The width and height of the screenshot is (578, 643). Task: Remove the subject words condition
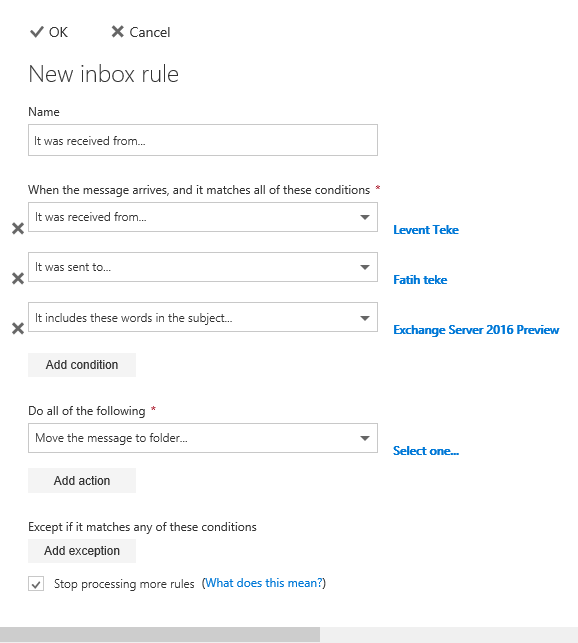pyautogui.click(x=18, y=328)
